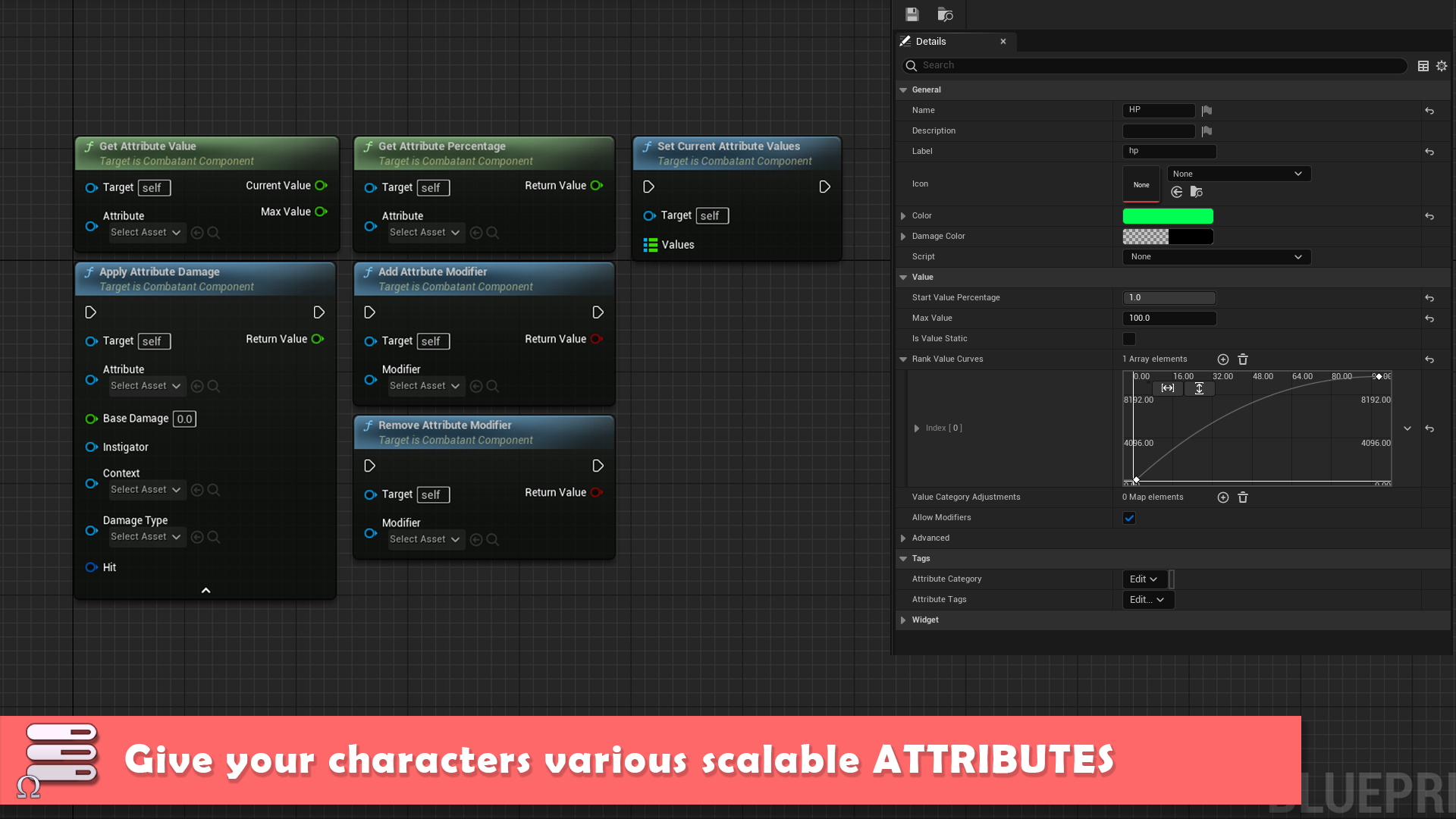Click the Icon None thumbnail
The height and width of the screenshot is (819, 1456).
coord(1141,184)
